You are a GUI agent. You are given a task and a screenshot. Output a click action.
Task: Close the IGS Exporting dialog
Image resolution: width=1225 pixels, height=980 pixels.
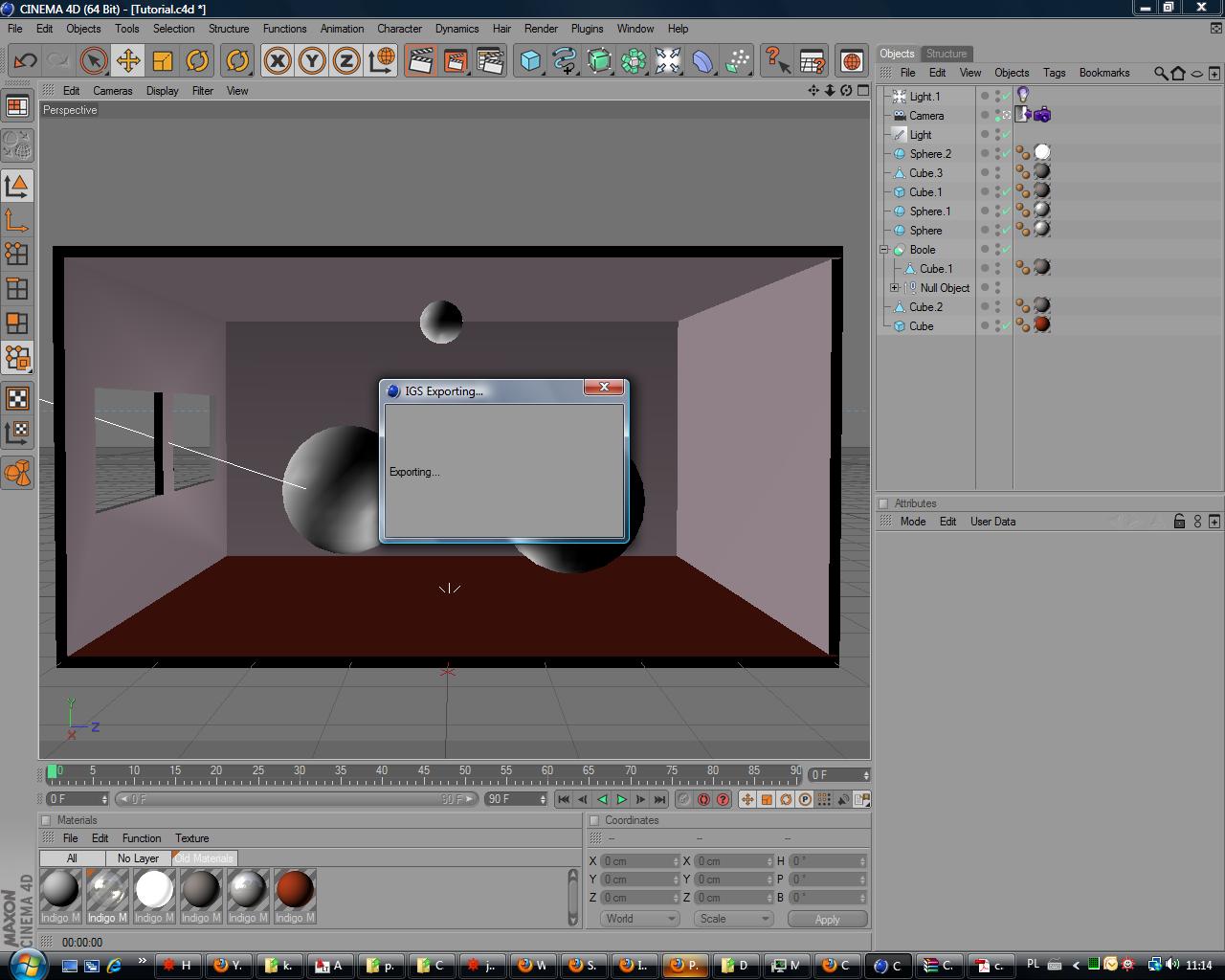604,387
